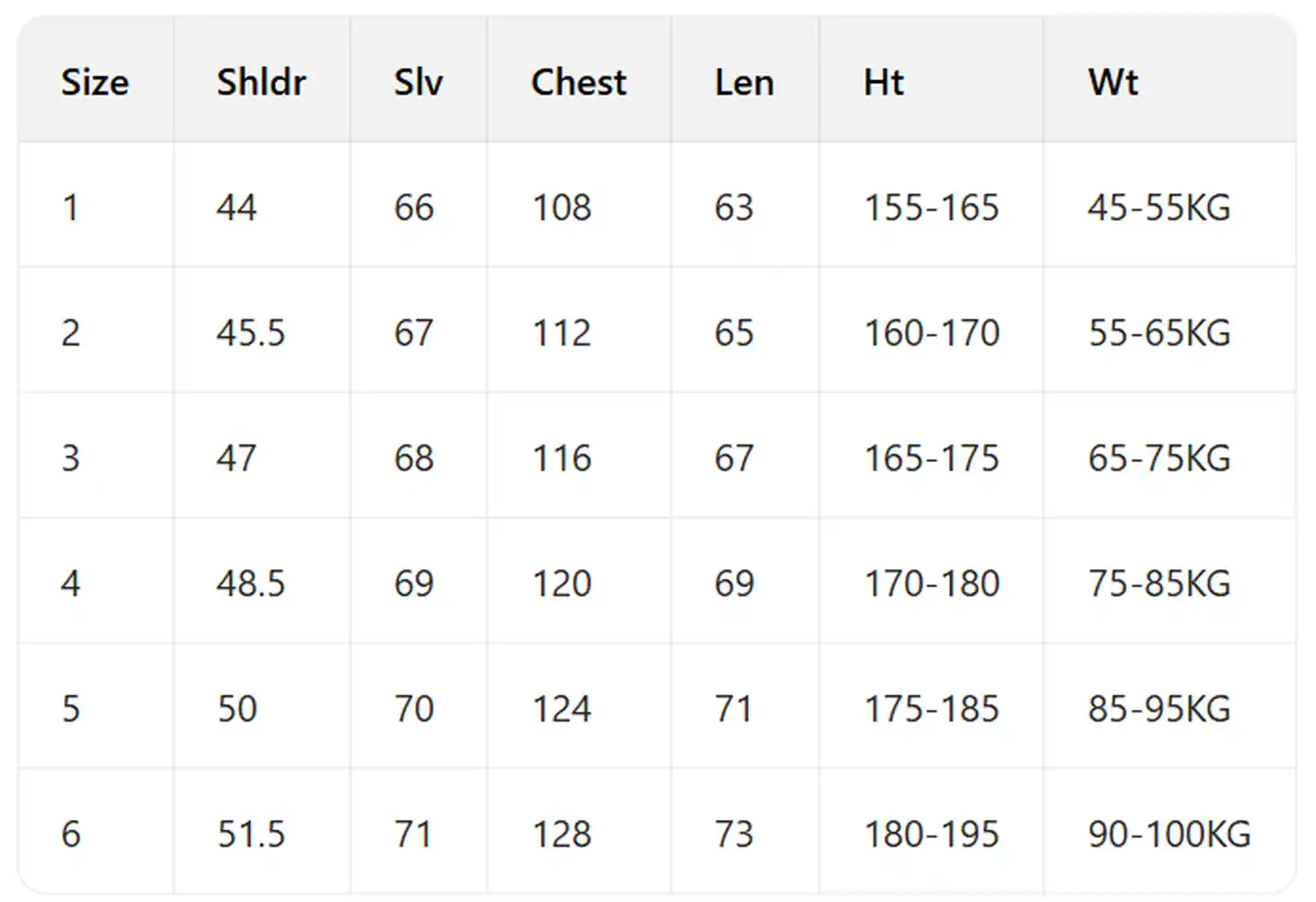
Task: Click the 175-185 height cell
Action: (932, 710)
